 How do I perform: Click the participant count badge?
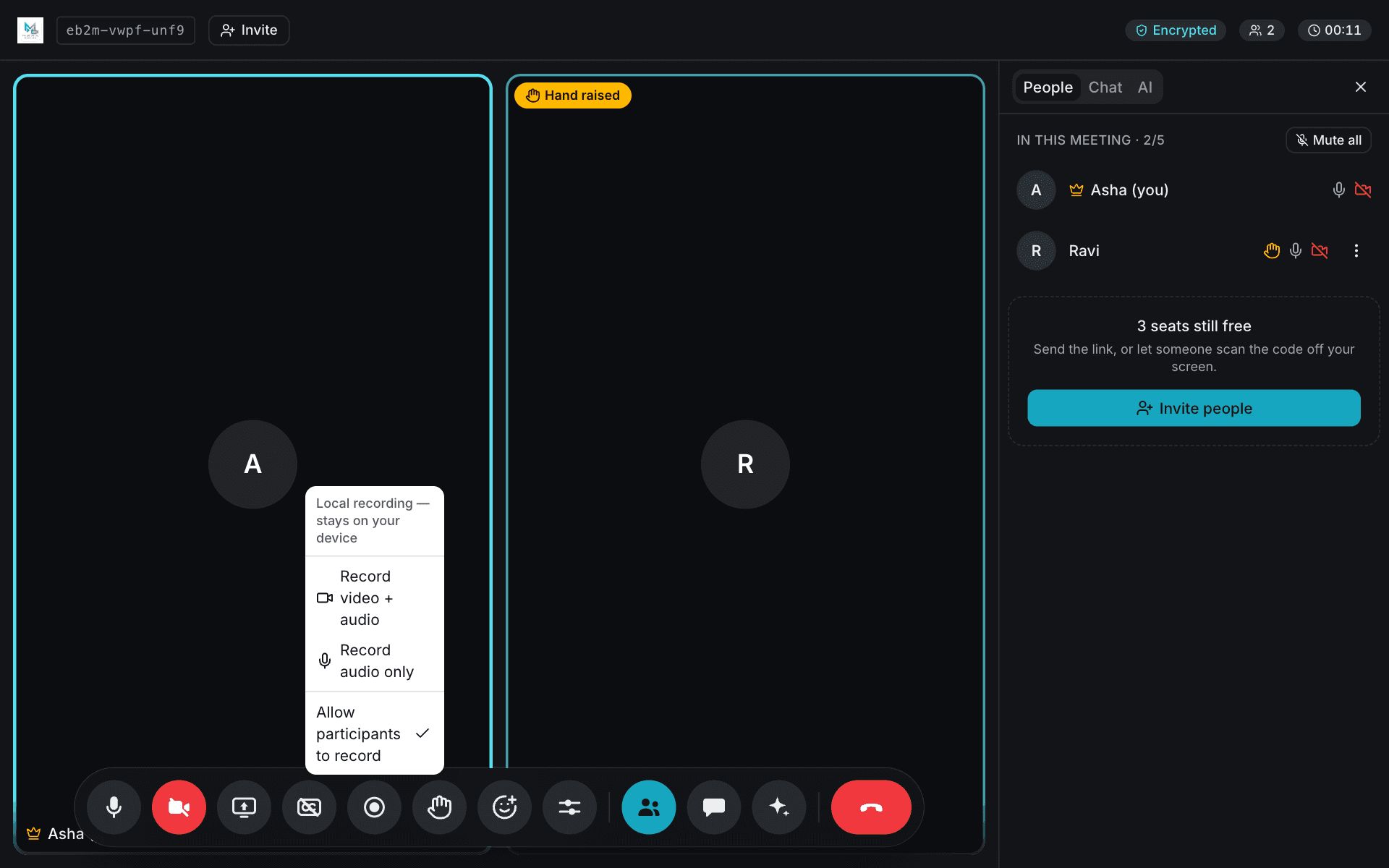tap(1262, 30)
